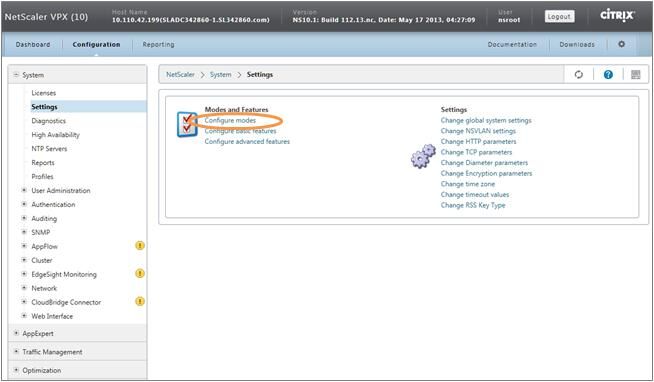Expand the SNMP node

click(x=24, y=232)
